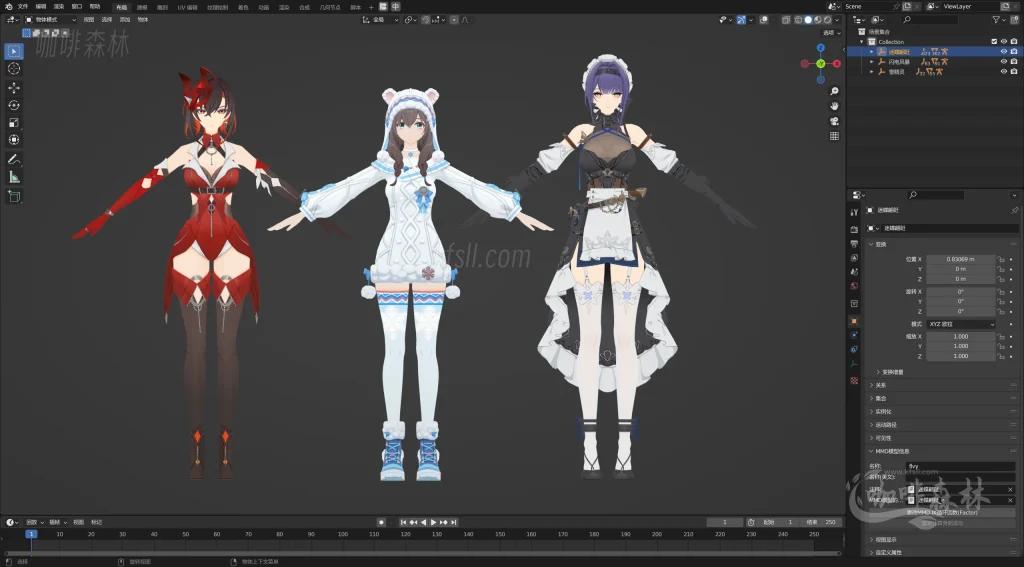
Task: Hide Collection using its eye icon
Action: tap(1004, 41)
